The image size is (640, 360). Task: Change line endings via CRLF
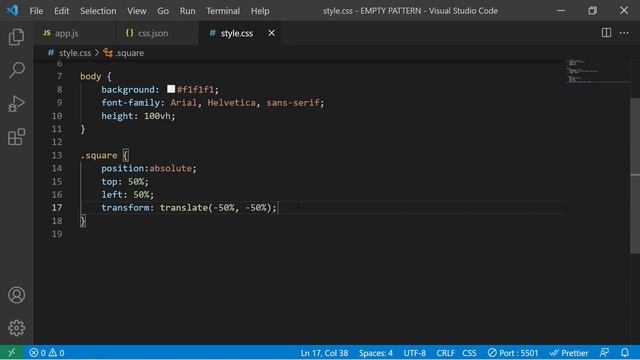445,353
